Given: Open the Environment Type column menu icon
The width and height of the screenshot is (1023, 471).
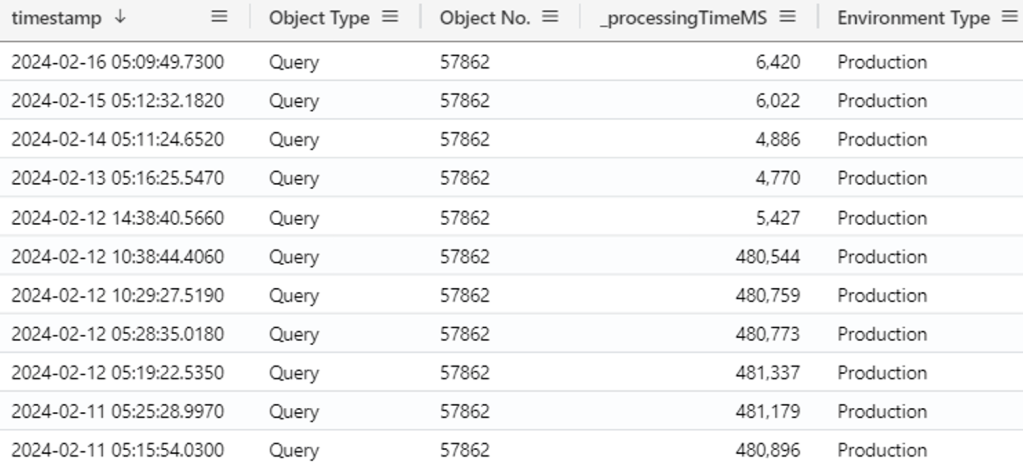Looking at the screenshot, I should click(x=1008, y=17).
